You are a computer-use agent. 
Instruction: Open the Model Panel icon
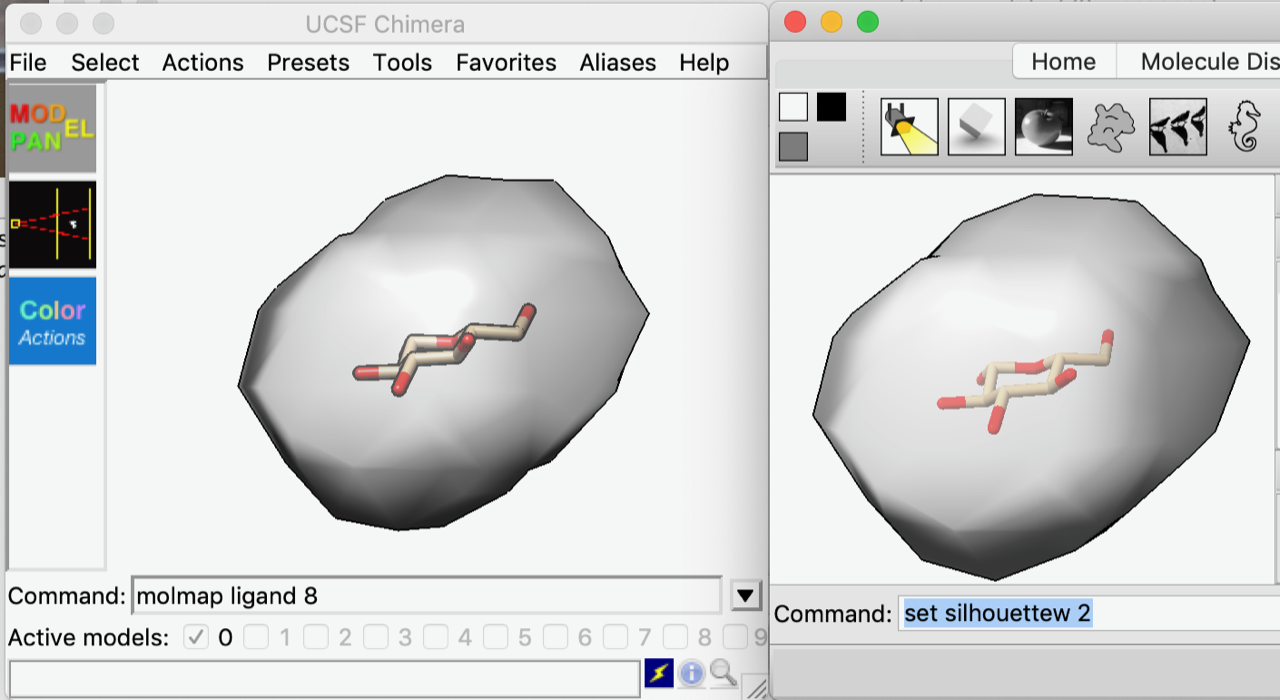click(52, 128)
